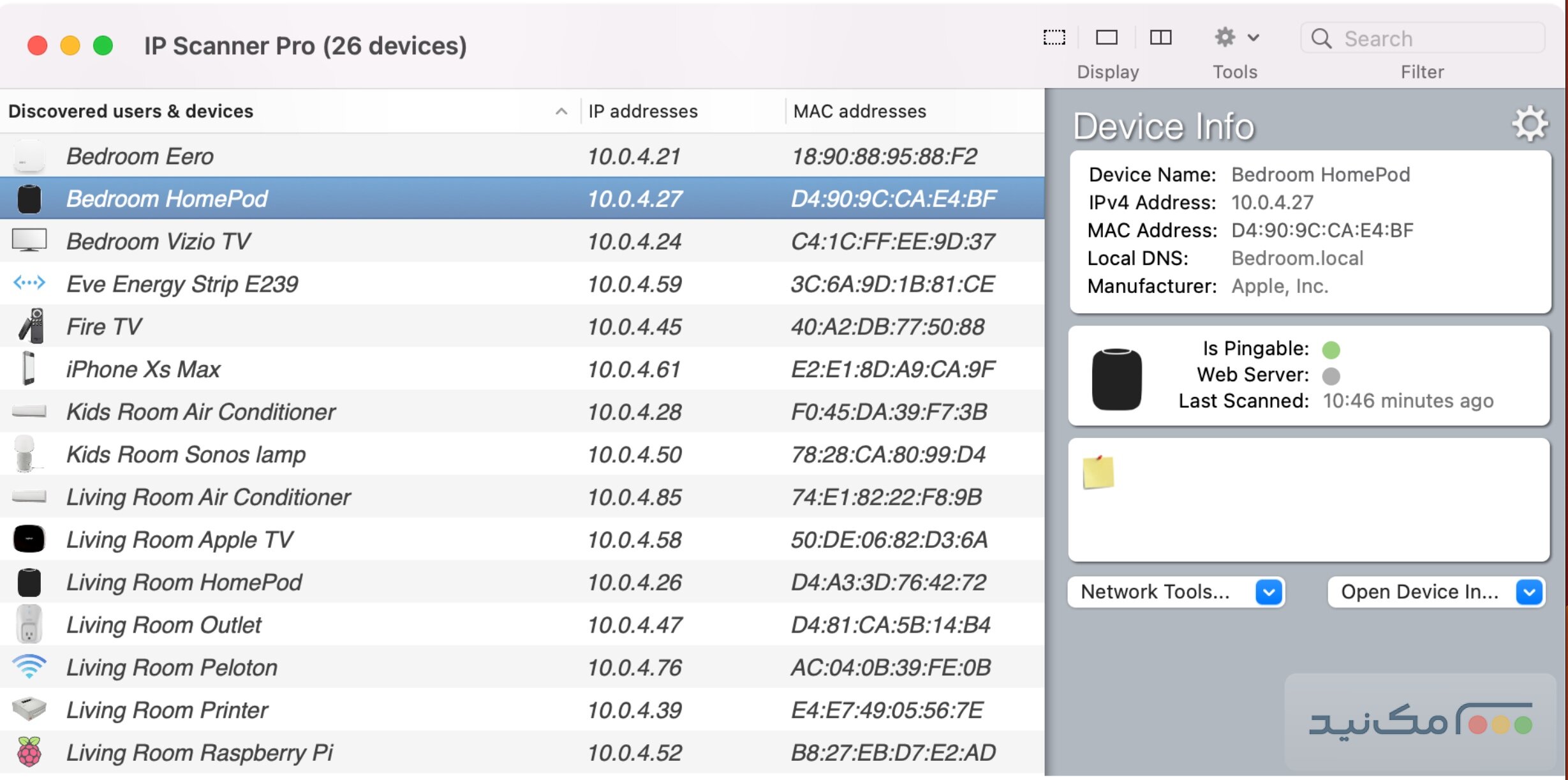Click inside the Search filter field
Image resolution: width=1568 pixels, height=780 pixels.
click(1423, 38)
